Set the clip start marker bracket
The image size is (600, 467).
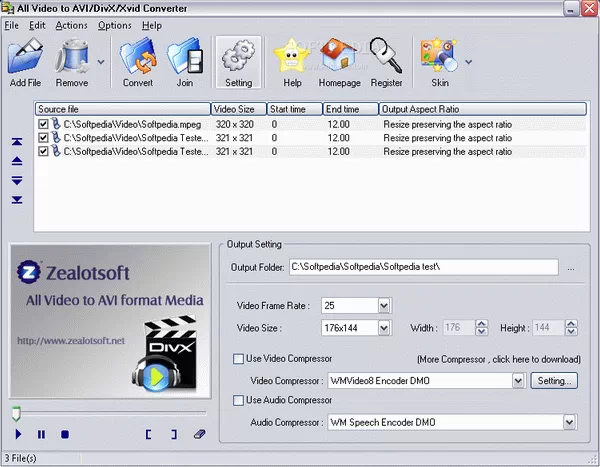tap(148, 434)
